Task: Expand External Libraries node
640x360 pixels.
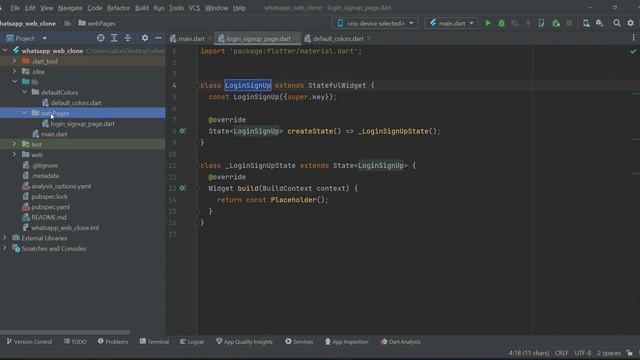Action: (x=4, y=238)
